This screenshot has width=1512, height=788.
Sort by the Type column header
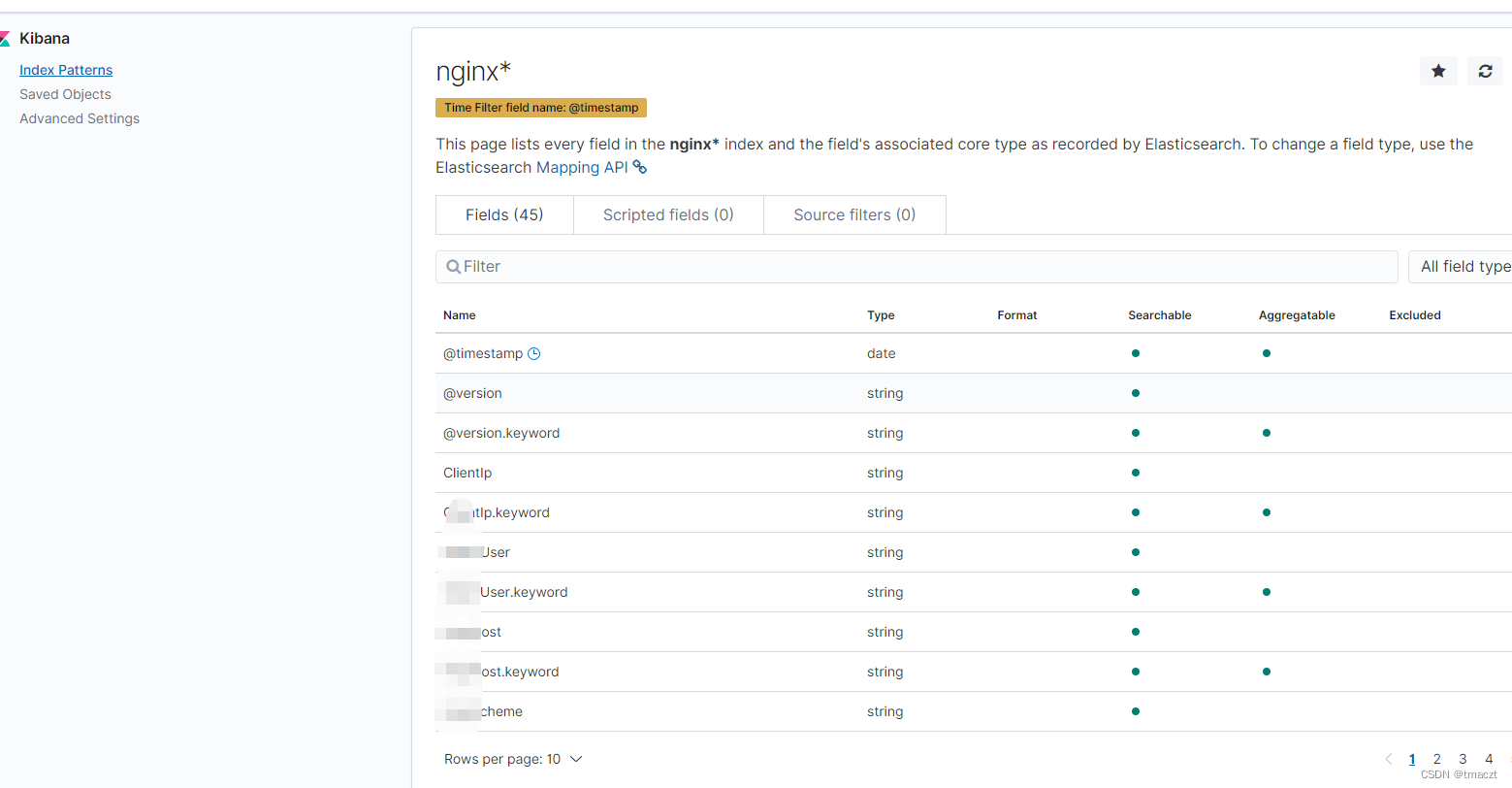[881, 315]
